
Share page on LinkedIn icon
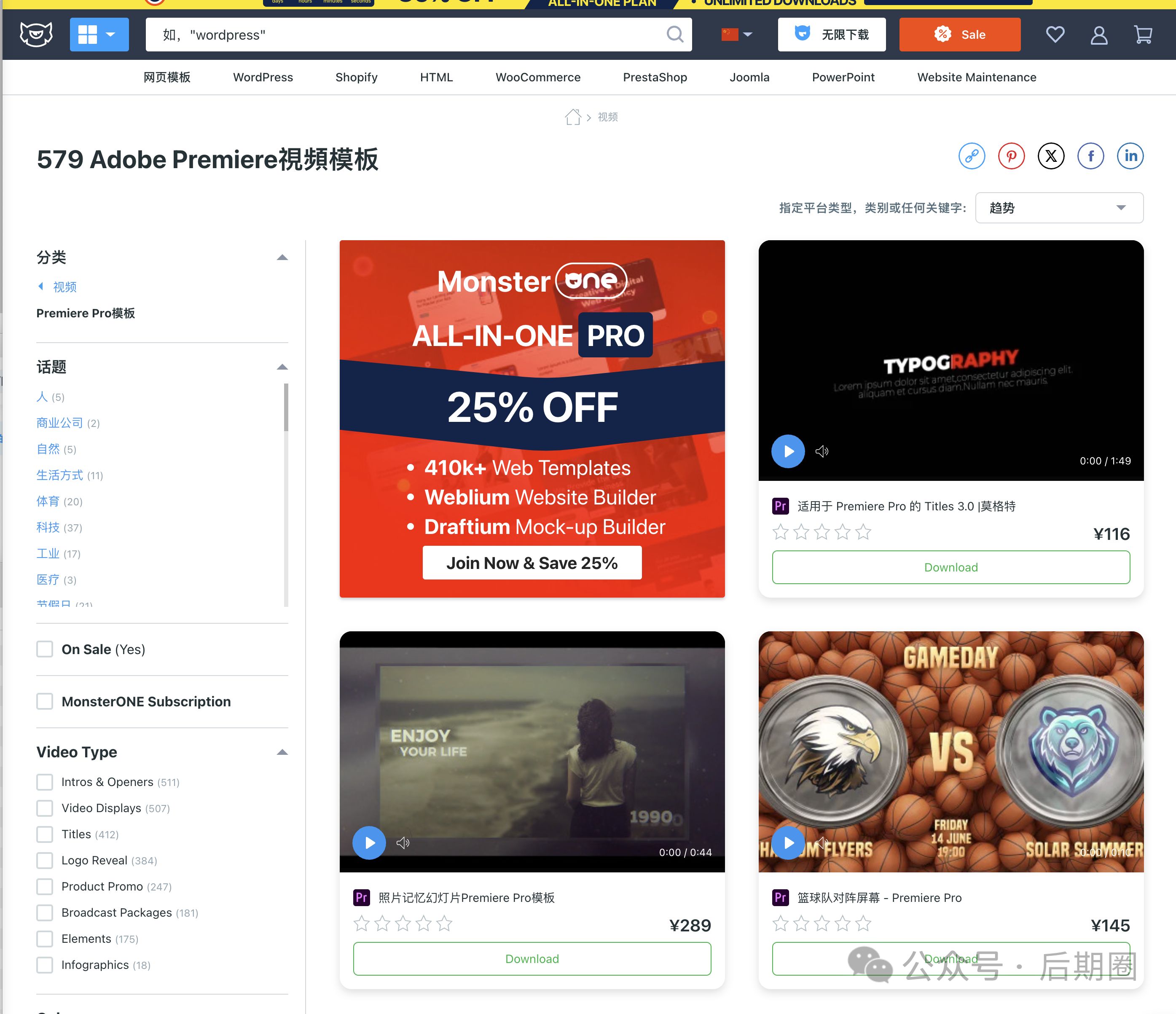coord(1130,156)
